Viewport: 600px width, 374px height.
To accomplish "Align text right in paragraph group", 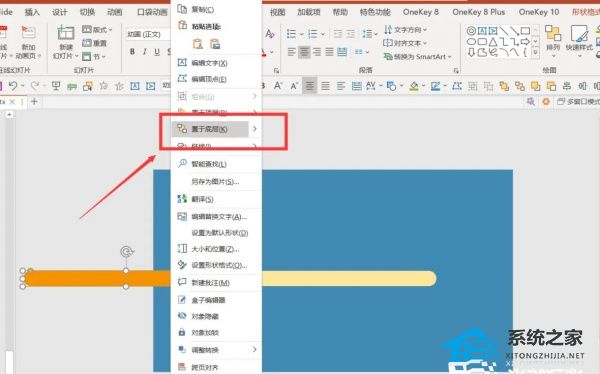I will (x=317, y=52).
